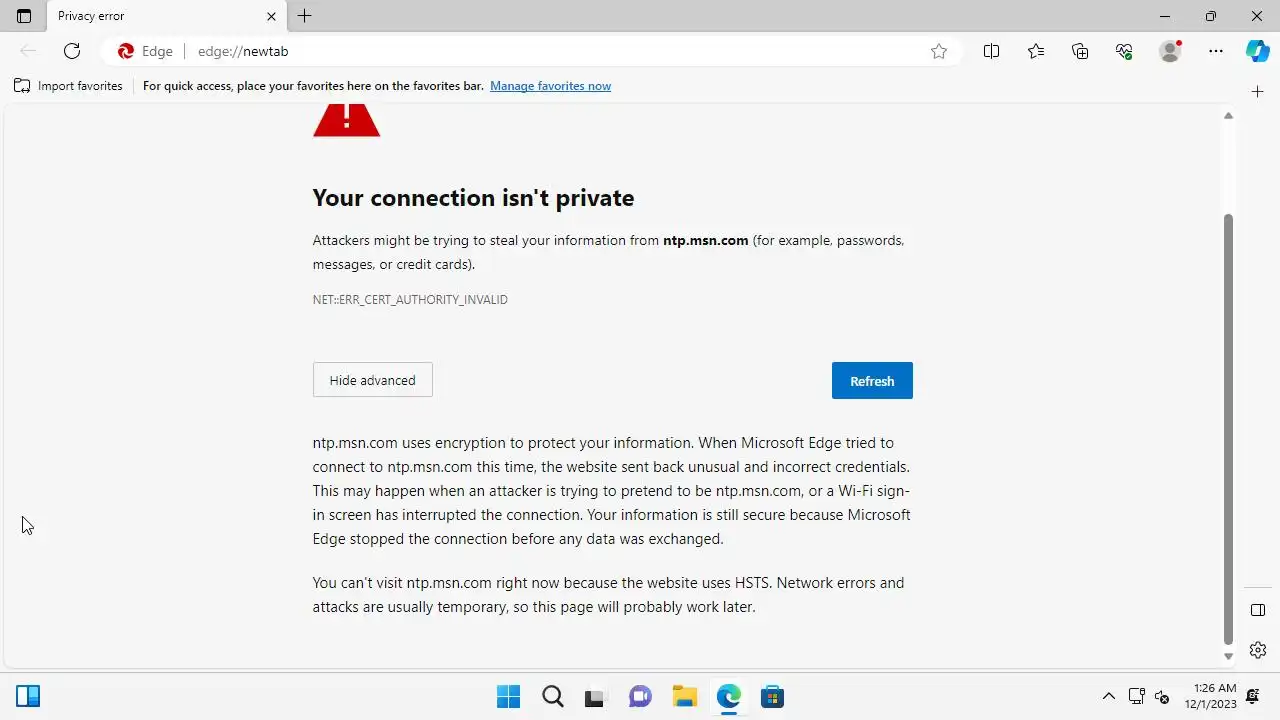The height and width of the screenshot is (720, 1280).
Task: Open Collections icon in toolbar
Action: pyautogui.click(x=1080, y=51)
